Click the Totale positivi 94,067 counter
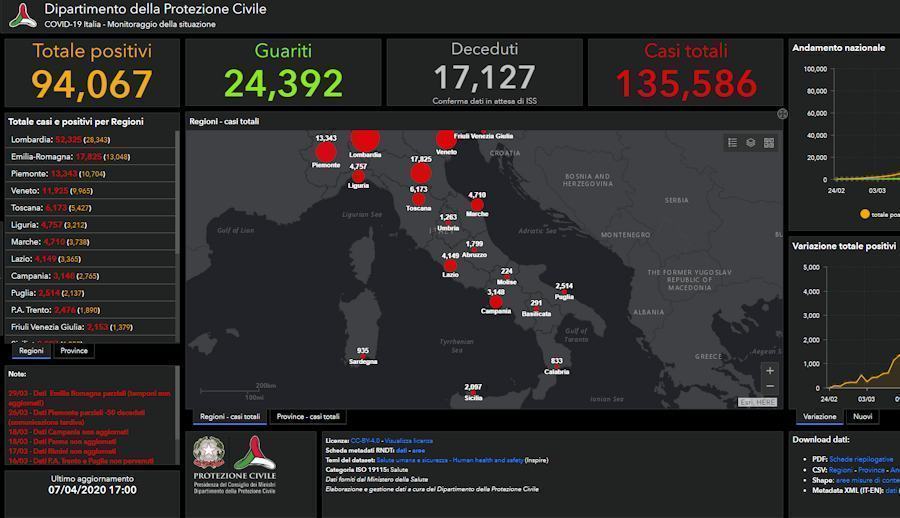This screenshot has height=518, width=900. pyautogui.click(x=92, y=72)
